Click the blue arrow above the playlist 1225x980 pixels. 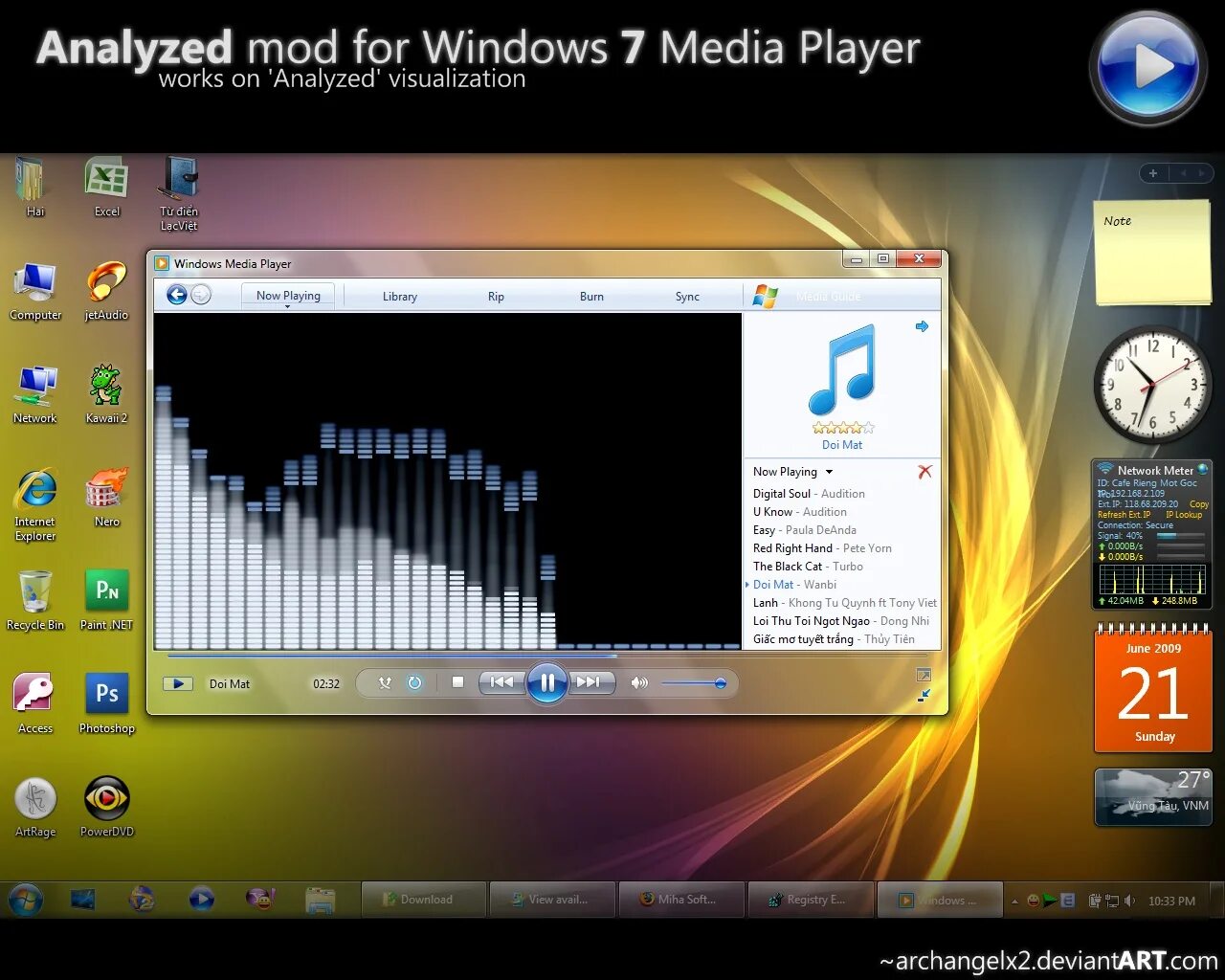pyautogui.click(x=922, y=326)
